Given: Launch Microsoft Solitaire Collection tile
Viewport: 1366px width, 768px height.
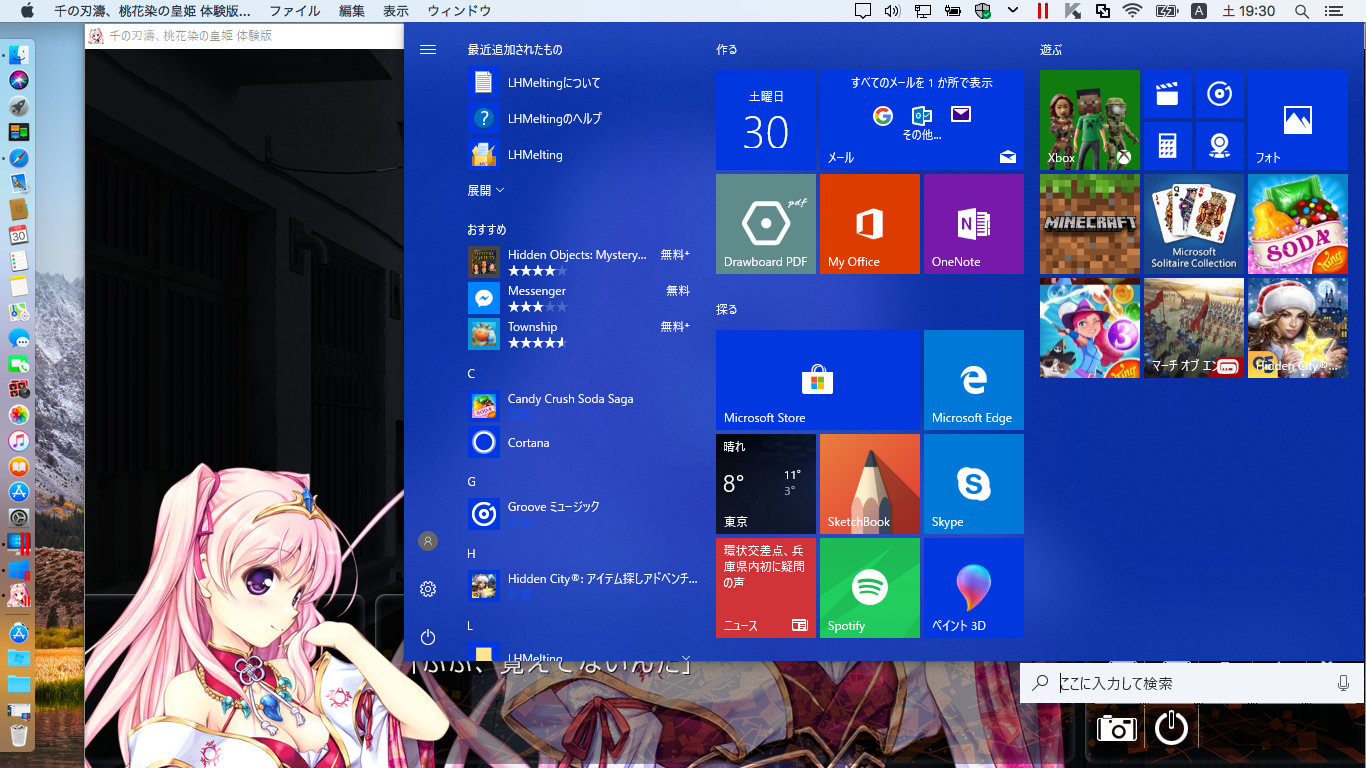Looking at the screenshot, I should pos(1194,224).
